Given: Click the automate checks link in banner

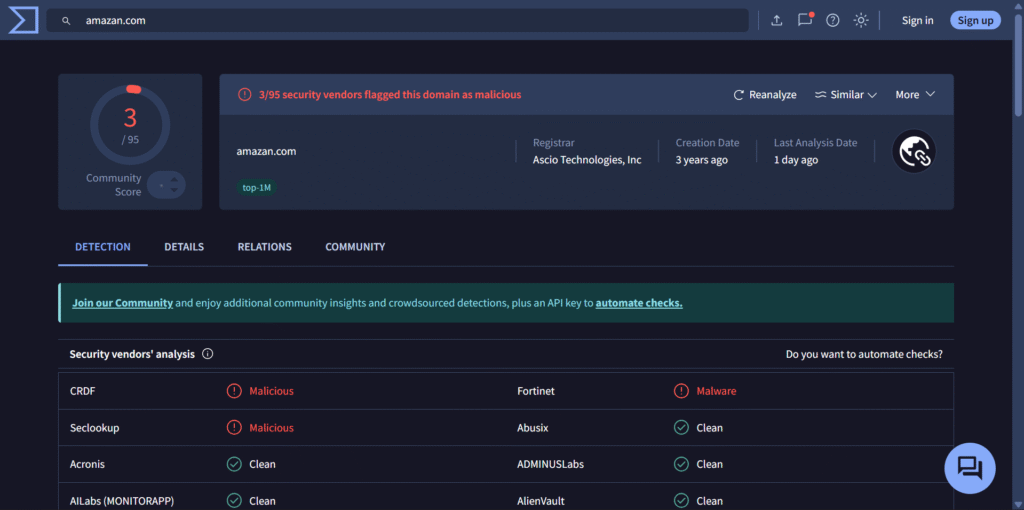Looking at the screenshot, I should pos(638,303).
